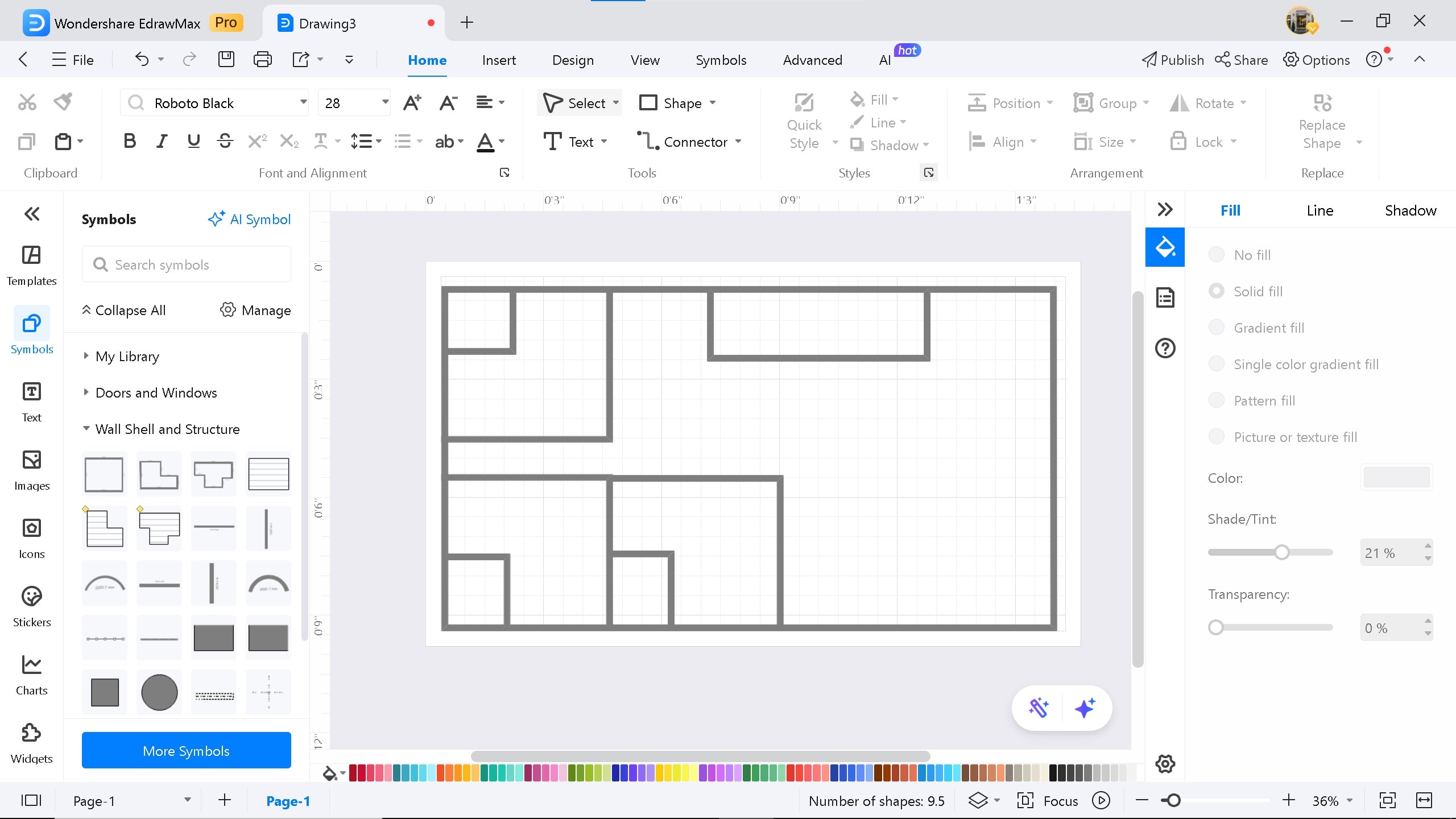Viewport: 1456px width, 819px height.
Task: Open the Shape tool dropdown
Action: (x=713, y=103)
